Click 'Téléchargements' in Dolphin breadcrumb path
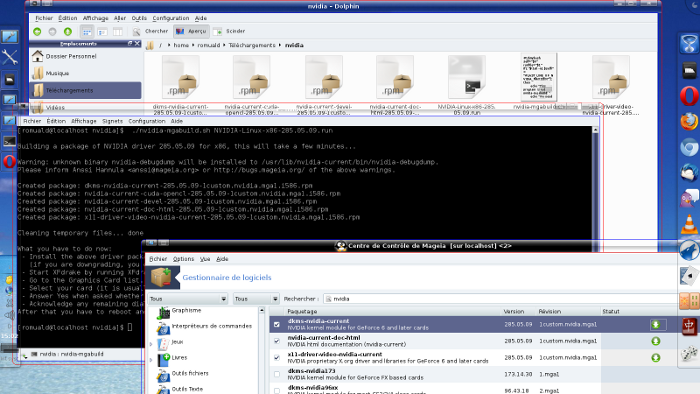The width and height of the screenshot is (700, 394). (252, 45)
